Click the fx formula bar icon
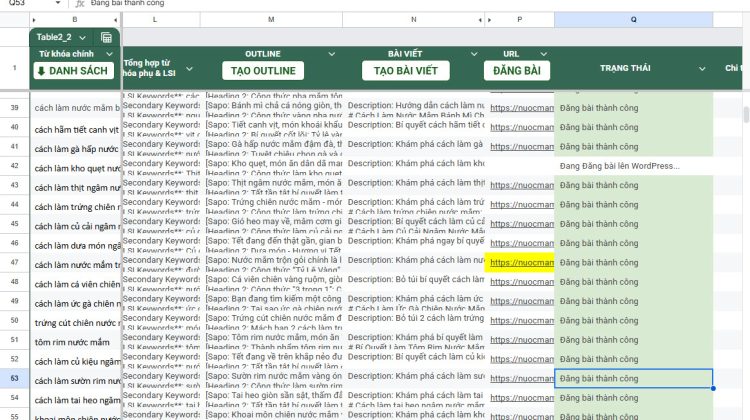This screenshot has width=750, height=420. pyautogui.click(x=79, y=4)
